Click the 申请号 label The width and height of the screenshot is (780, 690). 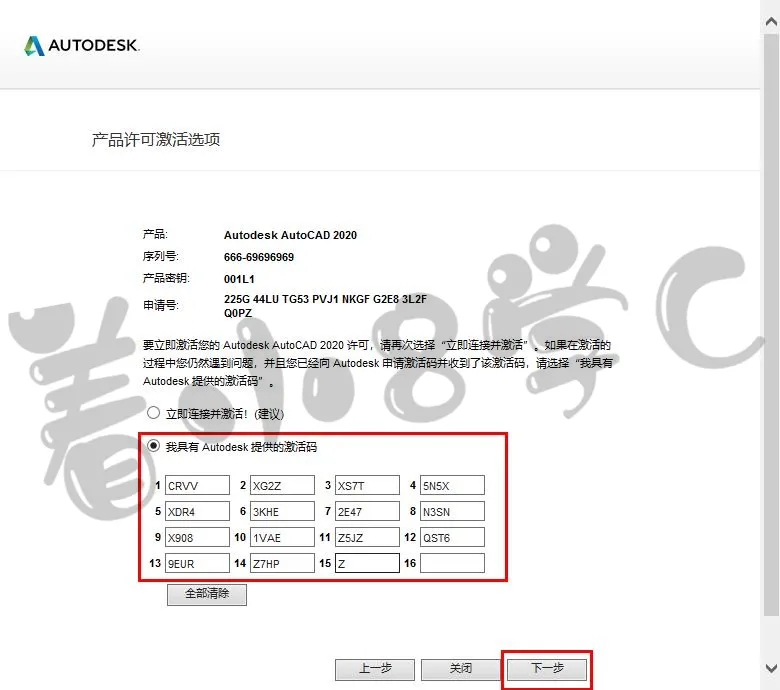pos(160,305)
